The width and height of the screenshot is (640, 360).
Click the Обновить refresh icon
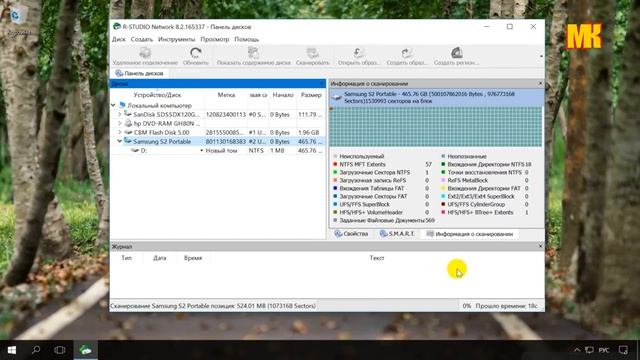196,53
